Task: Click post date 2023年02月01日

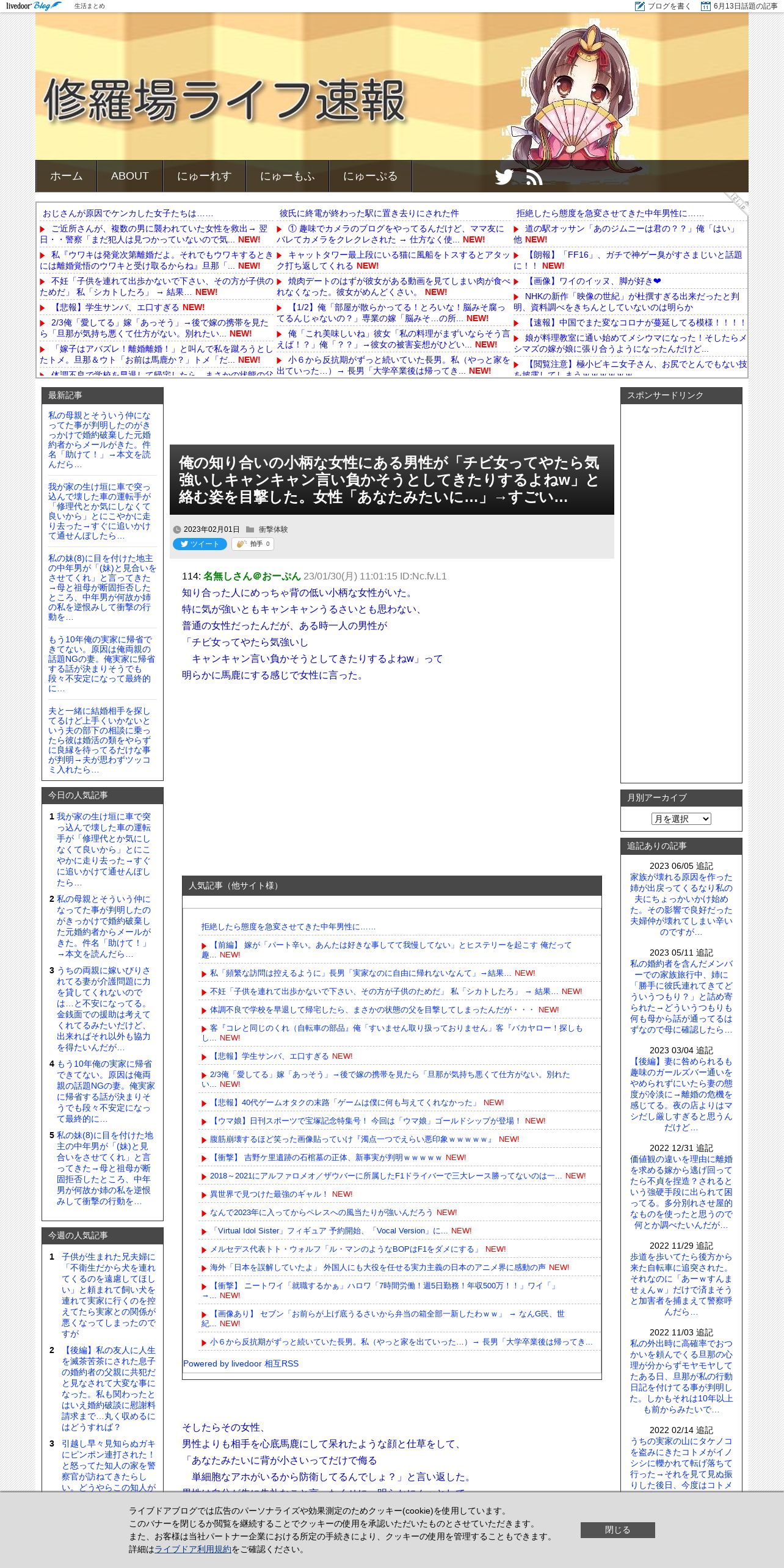Action: tap(211, 529)
